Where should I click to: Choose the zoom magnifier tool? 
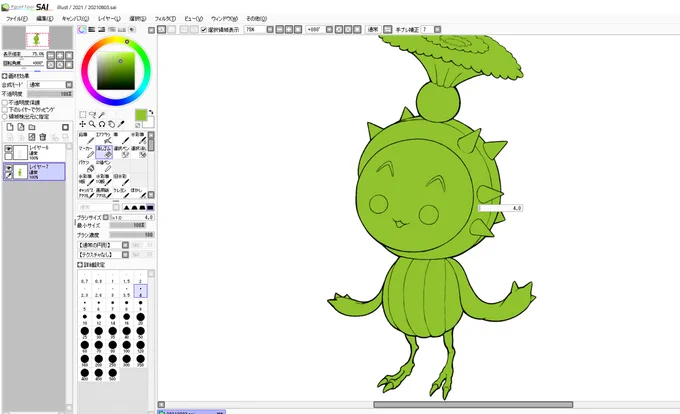tap(92, 124)
